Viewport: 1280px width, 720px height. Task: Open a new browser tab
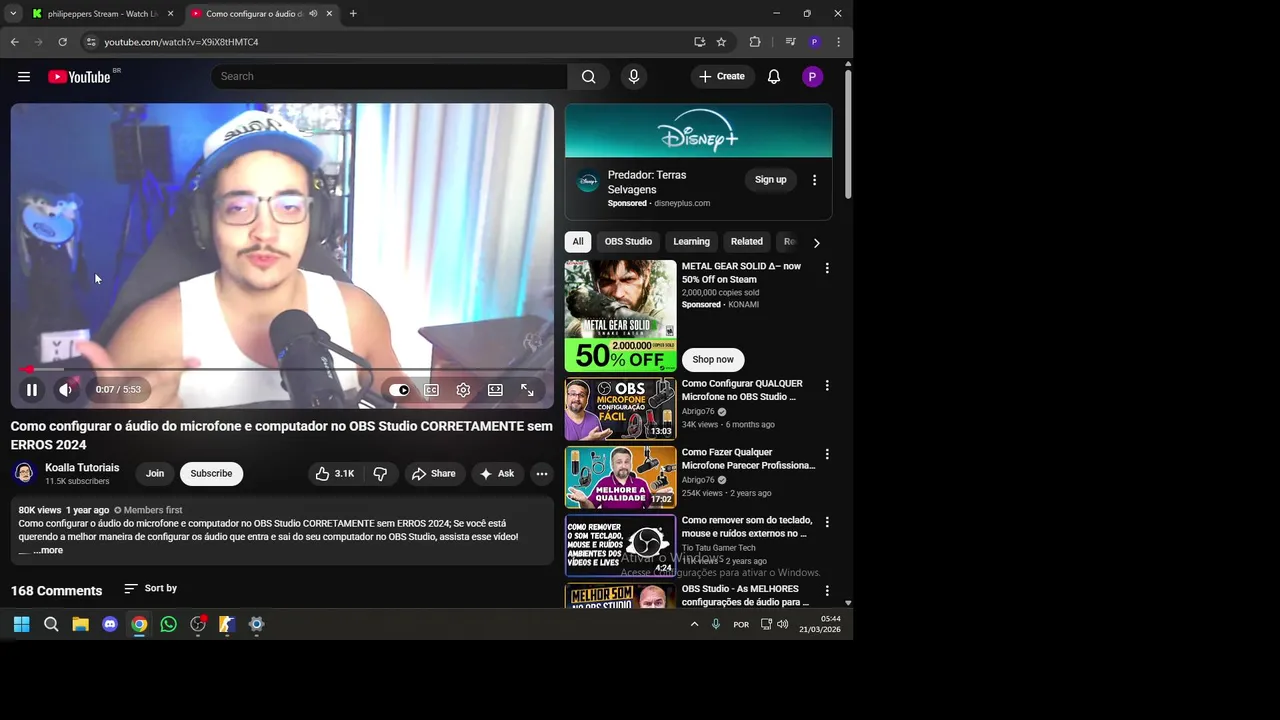[x=353, y=14]
